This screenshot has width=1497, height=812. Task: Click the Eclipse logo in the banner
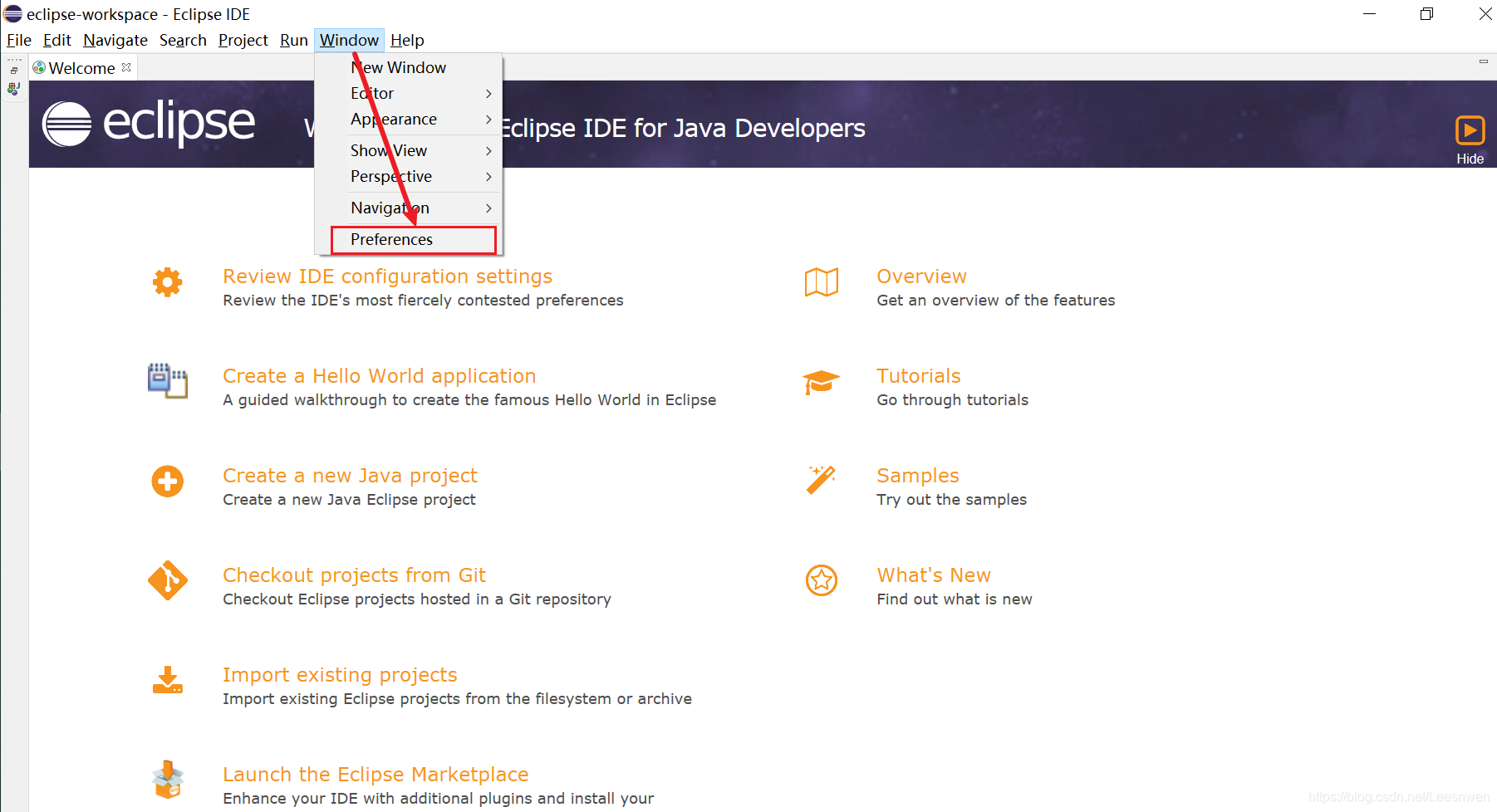coord(149,124)
